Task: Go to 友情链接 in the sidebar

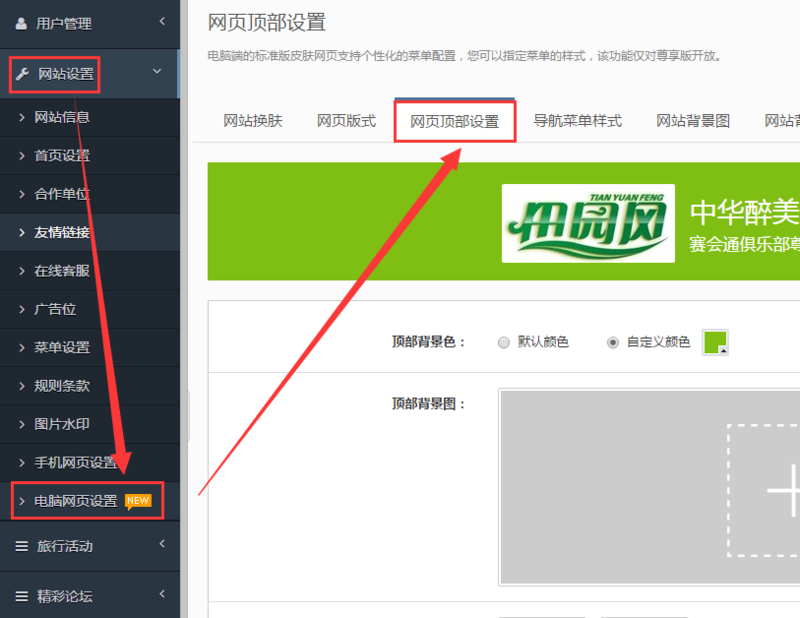Action: tap(62, 232)
